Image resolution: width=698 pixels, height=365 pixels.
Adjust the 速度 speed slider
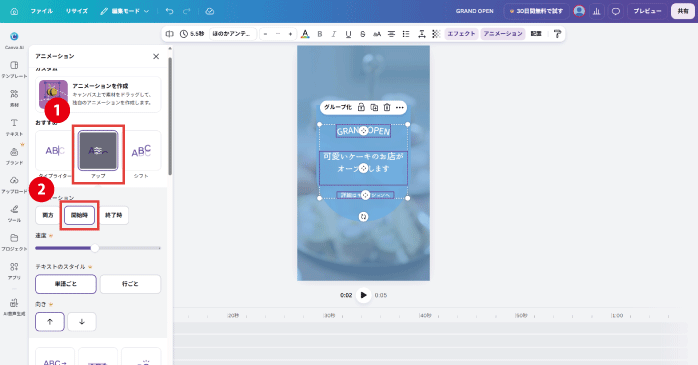pyautogui.click(x=95, y=248)
